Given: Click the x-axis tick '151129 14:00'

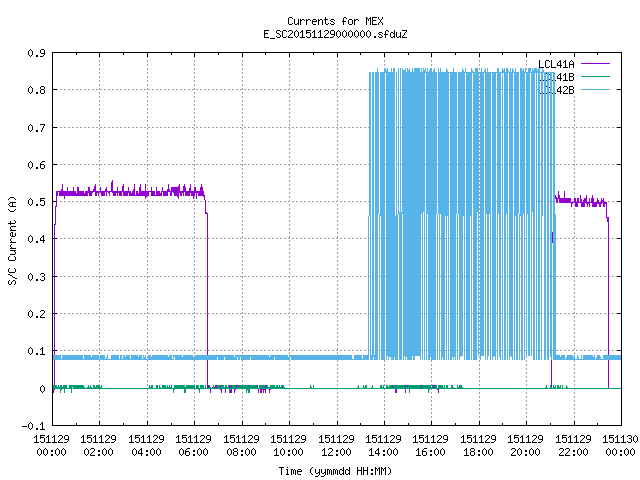Looking at the screenshot, I should (384, 446).
